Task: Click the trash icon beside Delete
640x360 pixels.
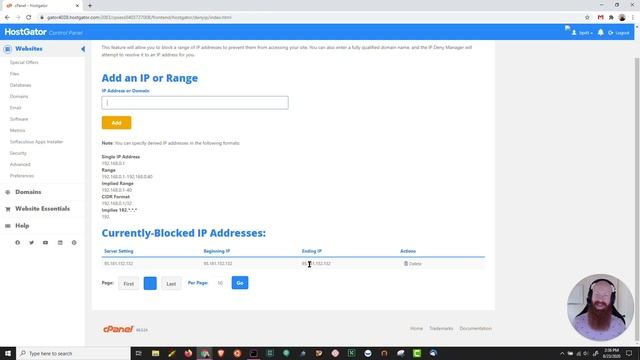Action: click(406, 264)
